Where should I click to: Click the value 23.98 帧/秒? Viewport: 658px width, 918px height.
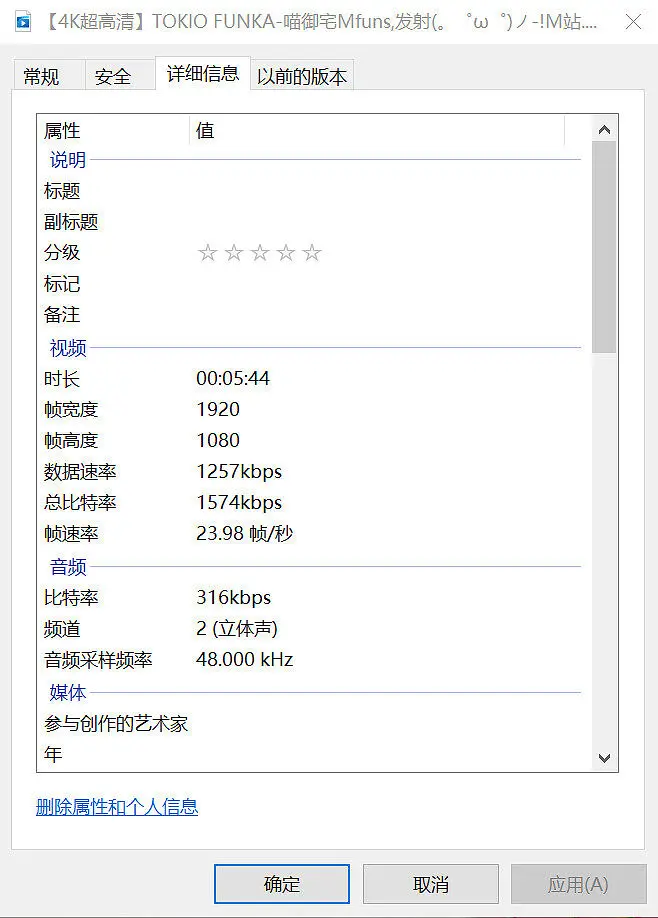tap(245, 534)
